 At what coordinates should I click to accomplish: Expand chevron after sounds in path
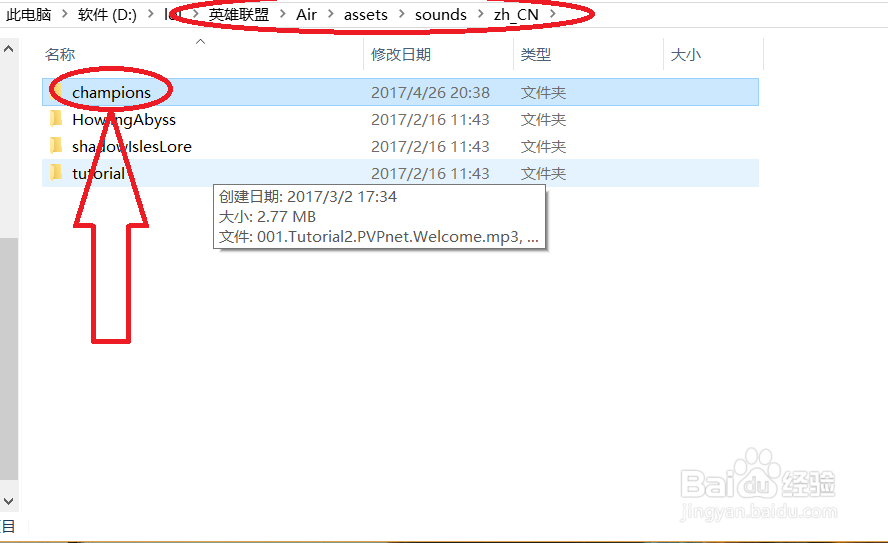(481, 14)
